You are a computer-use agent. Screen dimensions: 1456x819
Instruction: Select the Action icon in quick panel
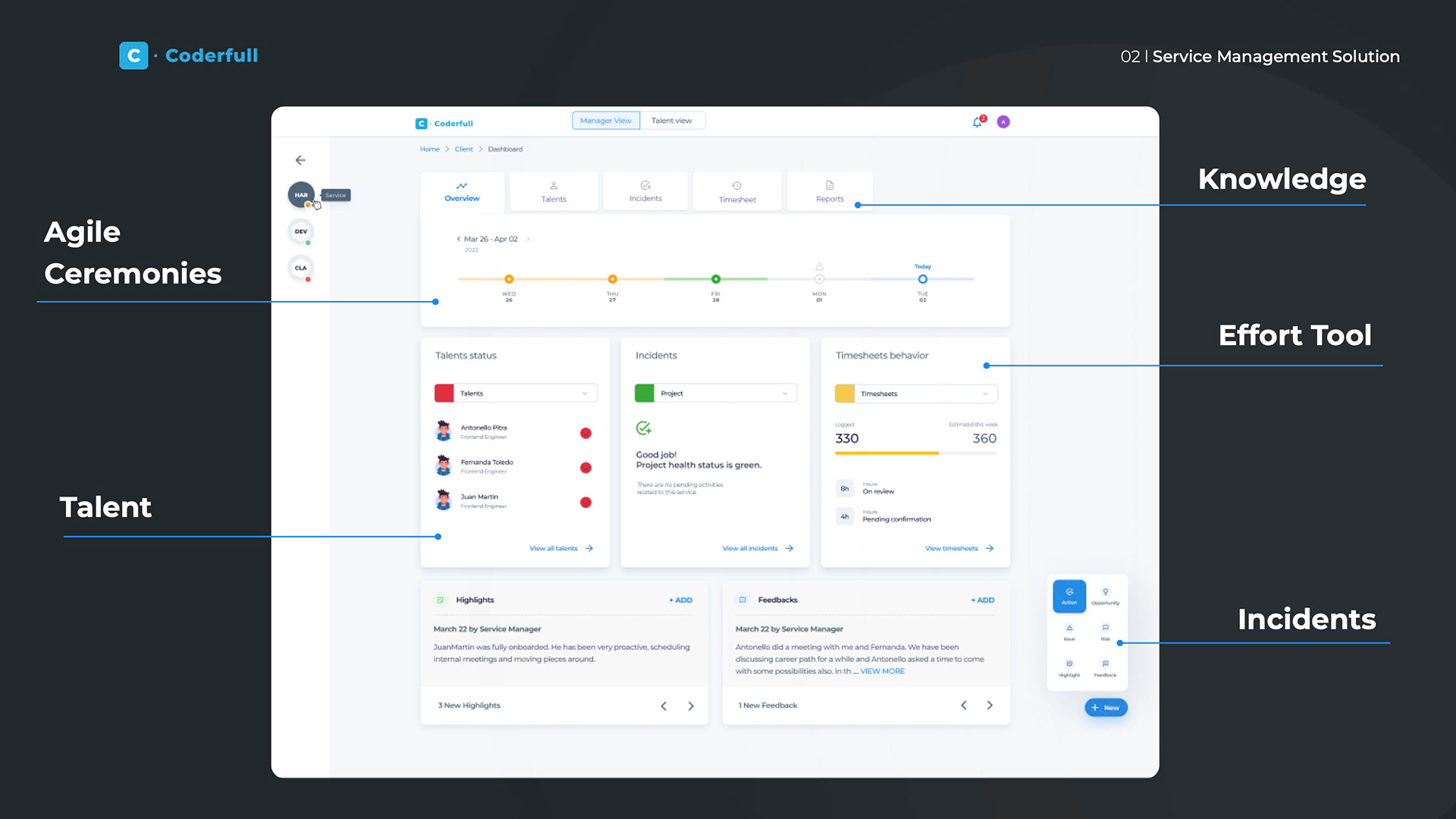(1069, 596)
